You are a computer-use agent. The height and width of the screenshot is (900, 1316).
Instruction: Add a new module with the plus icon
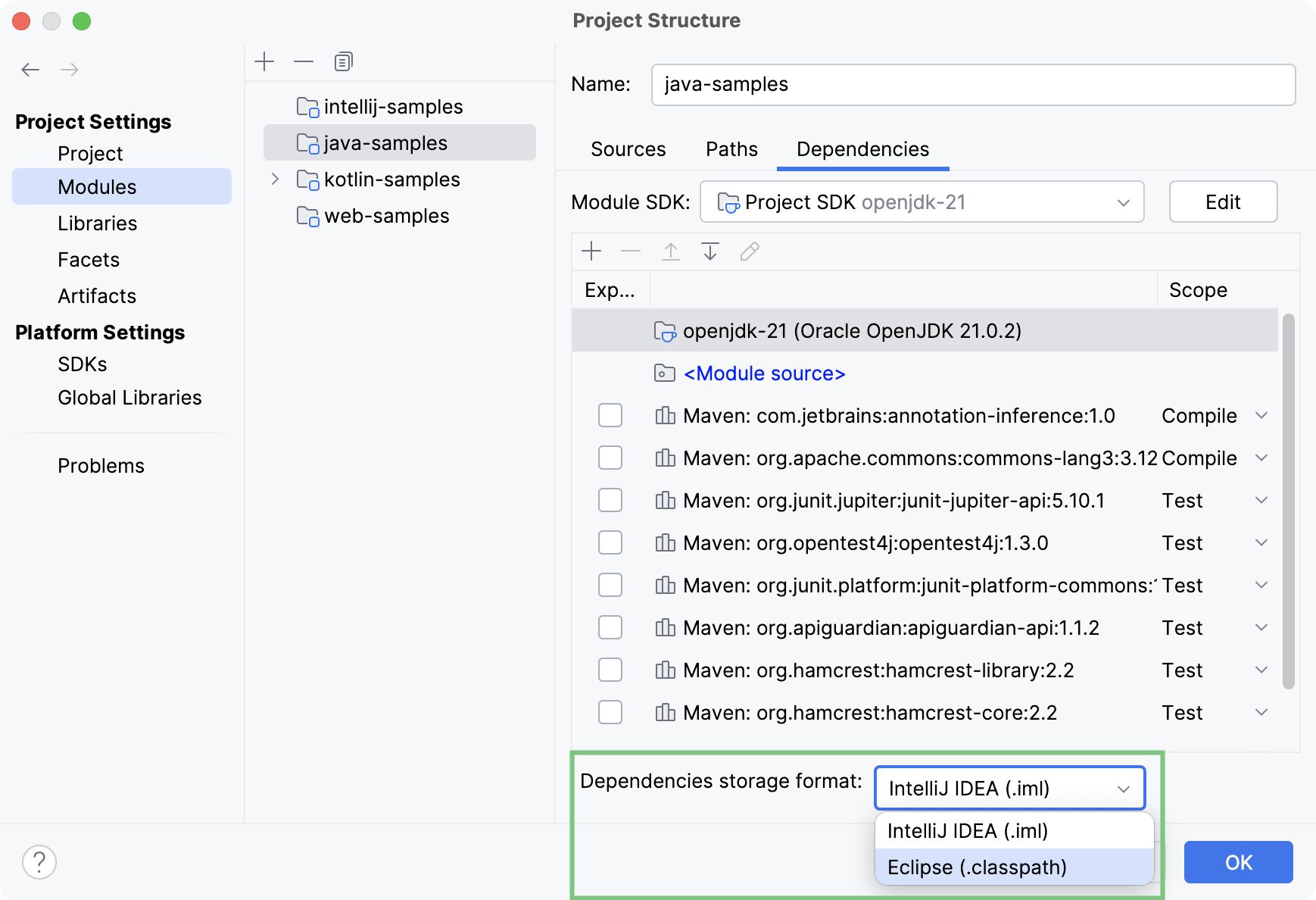click(264, 61)
